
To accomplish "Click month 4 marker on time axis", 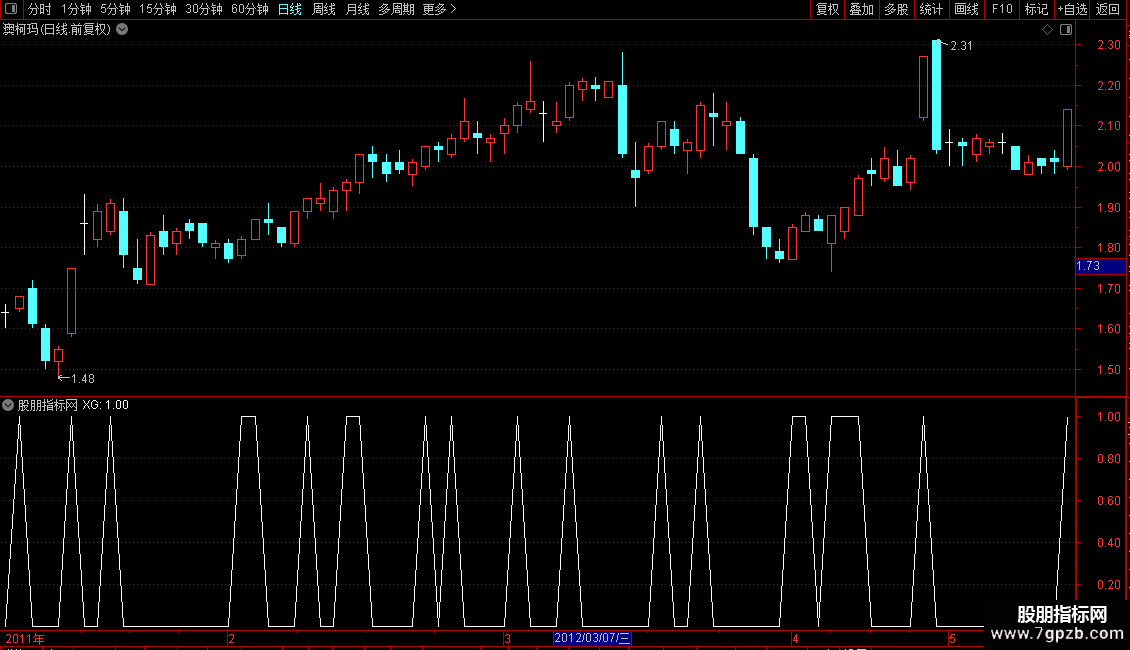I will click(795, 638).
